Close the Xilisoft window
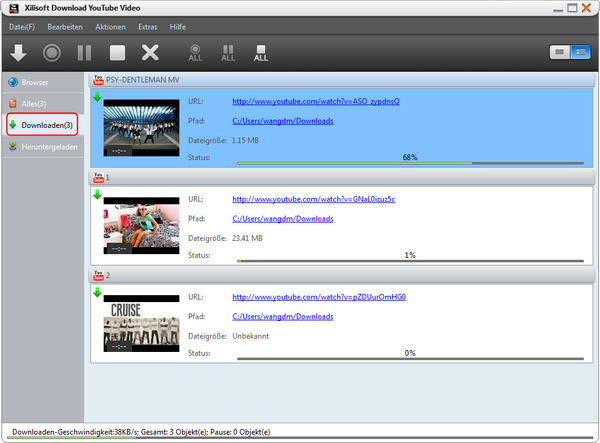The height and width of the screenshot is (443, 600). [586, 8]
